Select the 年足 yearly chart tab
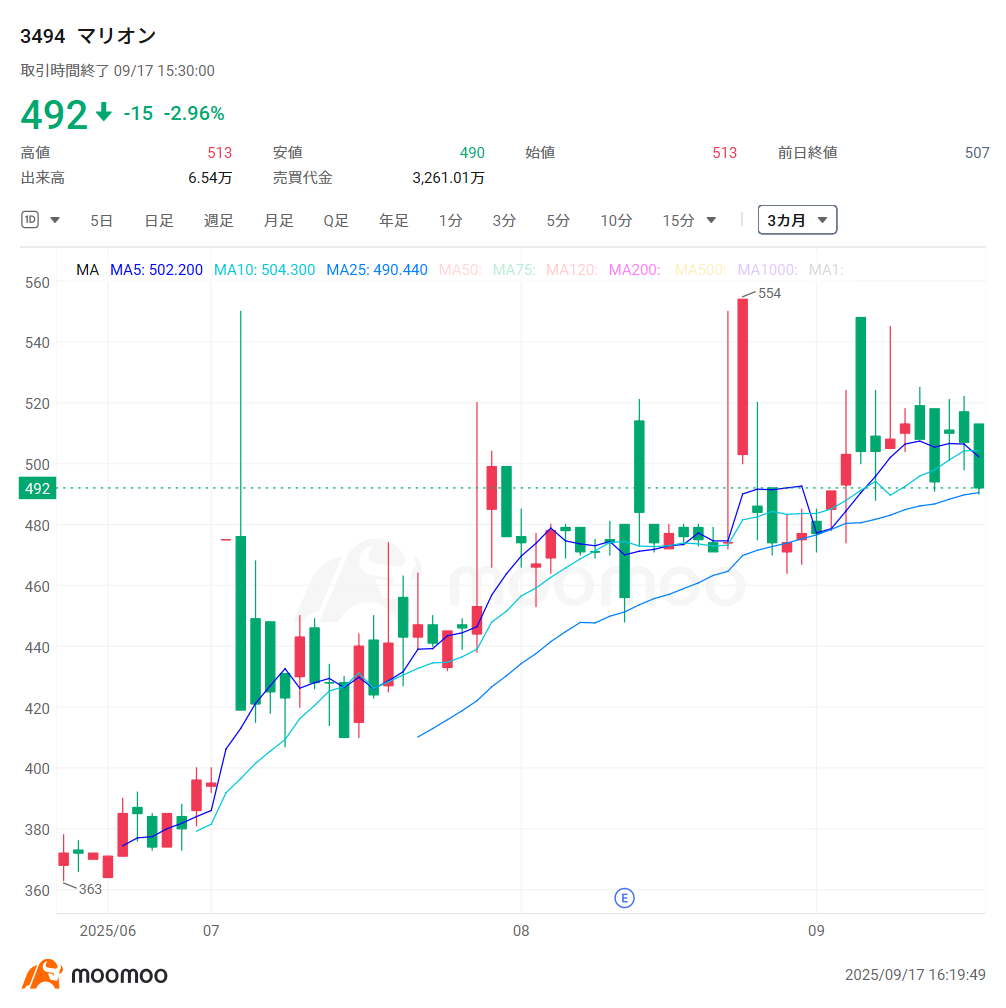Image resolution: width=1006 pixels, height=1008 pixels. [394, 220]
